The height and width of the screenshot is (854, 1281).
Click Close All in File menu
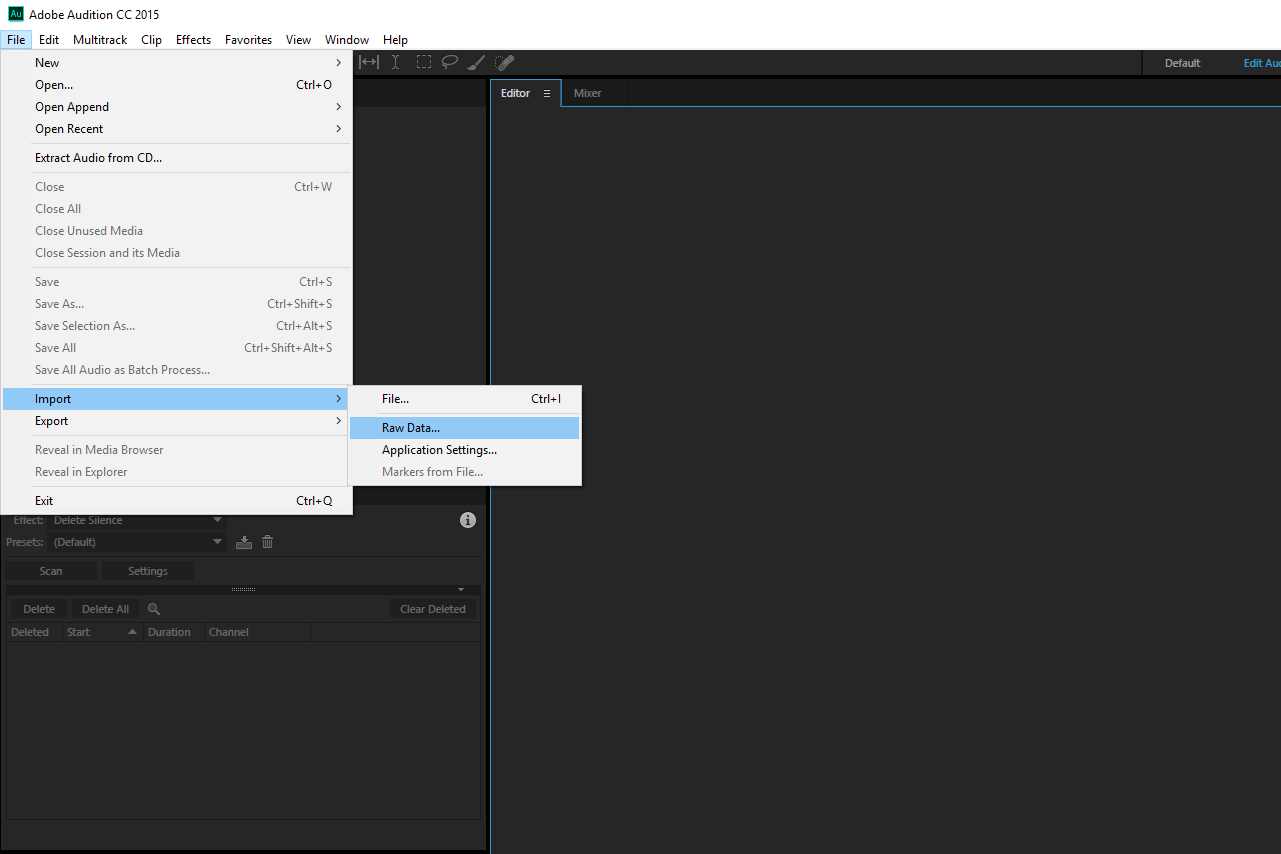178,209
